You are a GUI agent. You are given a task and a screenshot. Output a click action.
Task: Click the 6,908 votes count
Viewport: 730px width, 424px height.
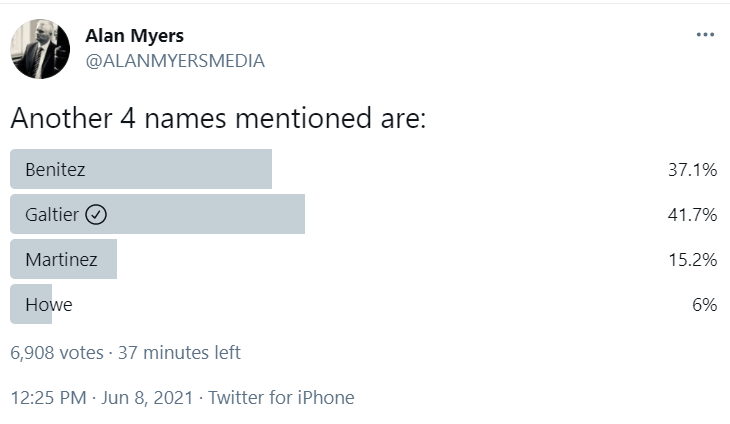pyautogui.click(x=57, y=353)
